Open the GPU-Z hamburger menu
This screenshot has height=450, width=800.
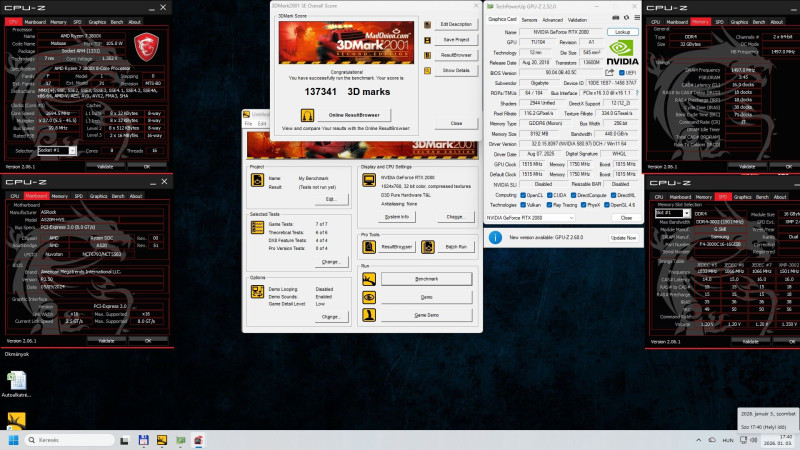[637, 18]
